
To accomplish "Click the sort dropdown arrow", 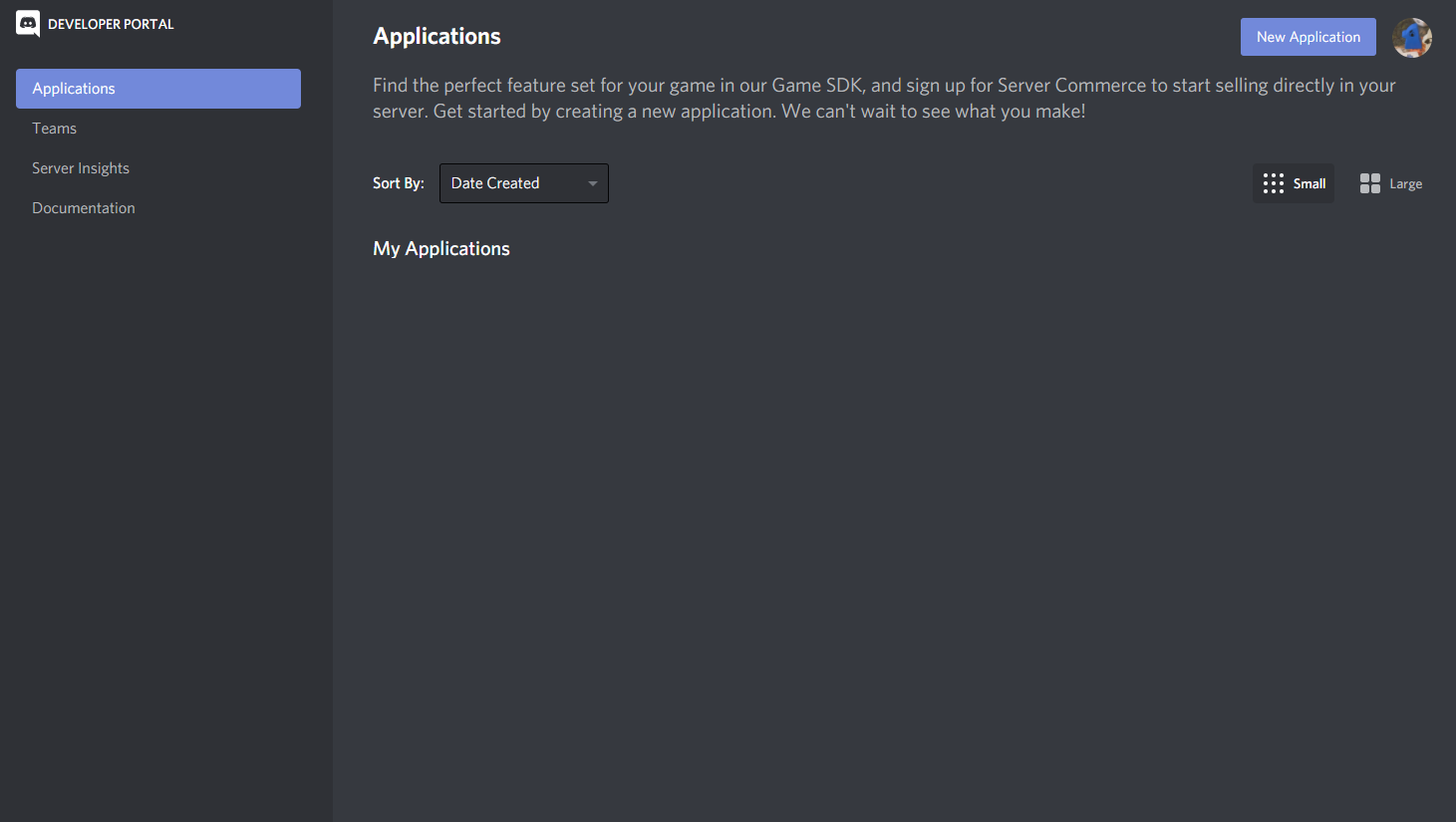I will [593, 183].
